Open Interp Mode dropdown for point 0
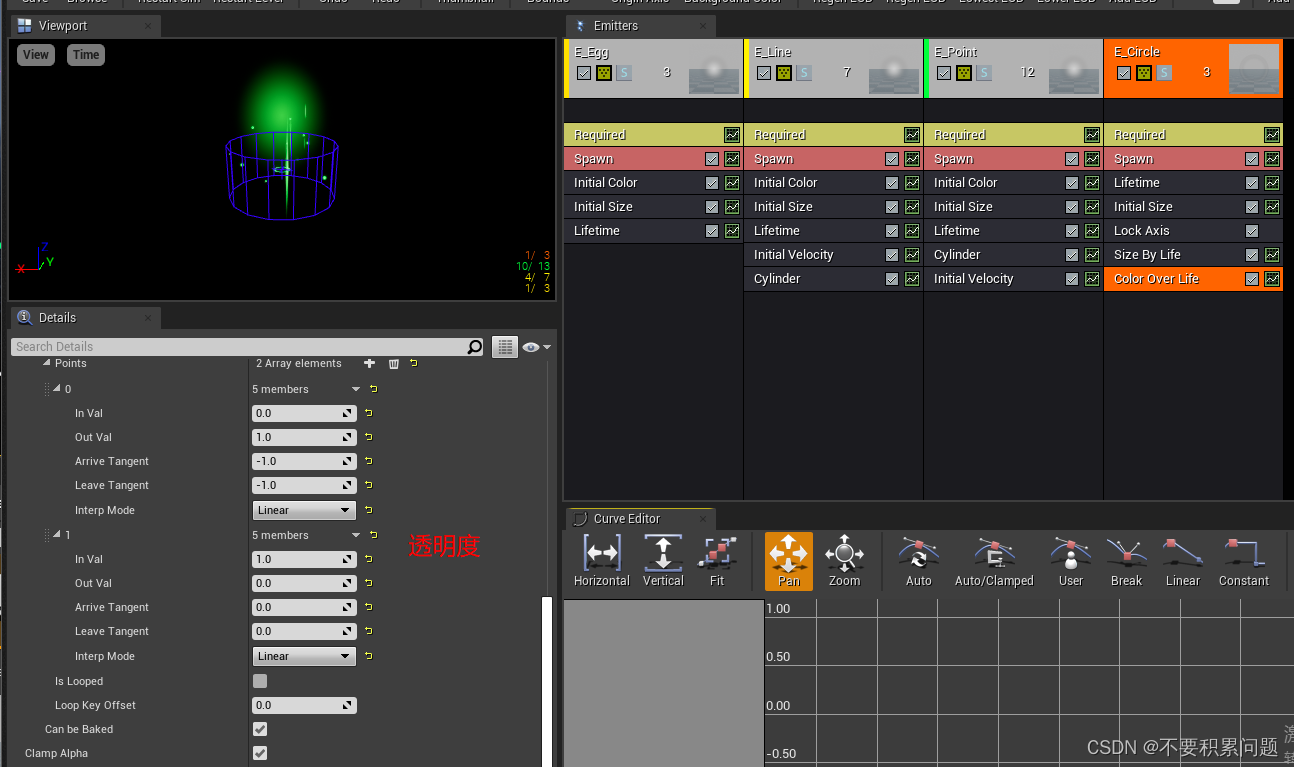1294x767 pixels. (x=304, y=510)
